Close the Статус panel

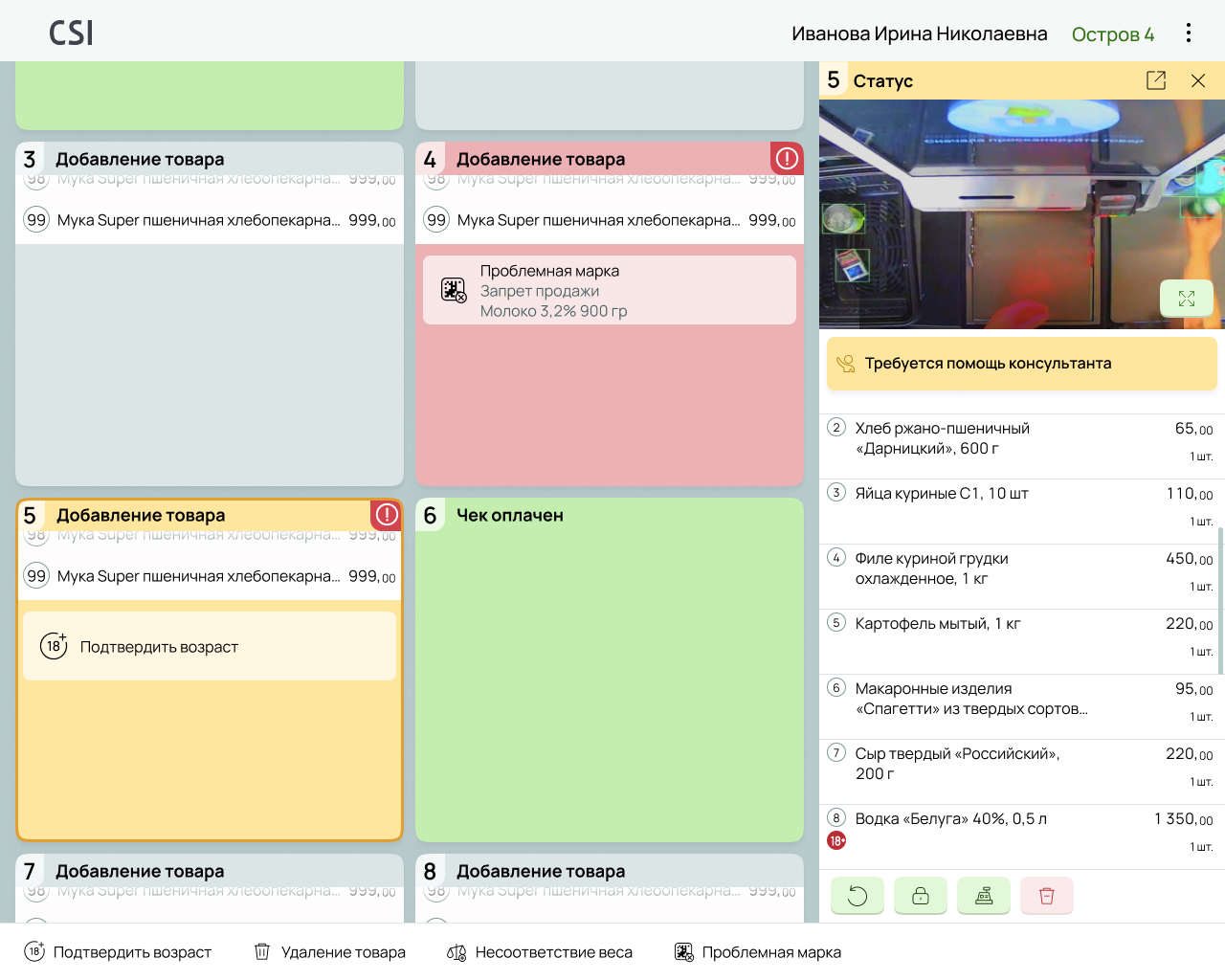(1198, 80)
